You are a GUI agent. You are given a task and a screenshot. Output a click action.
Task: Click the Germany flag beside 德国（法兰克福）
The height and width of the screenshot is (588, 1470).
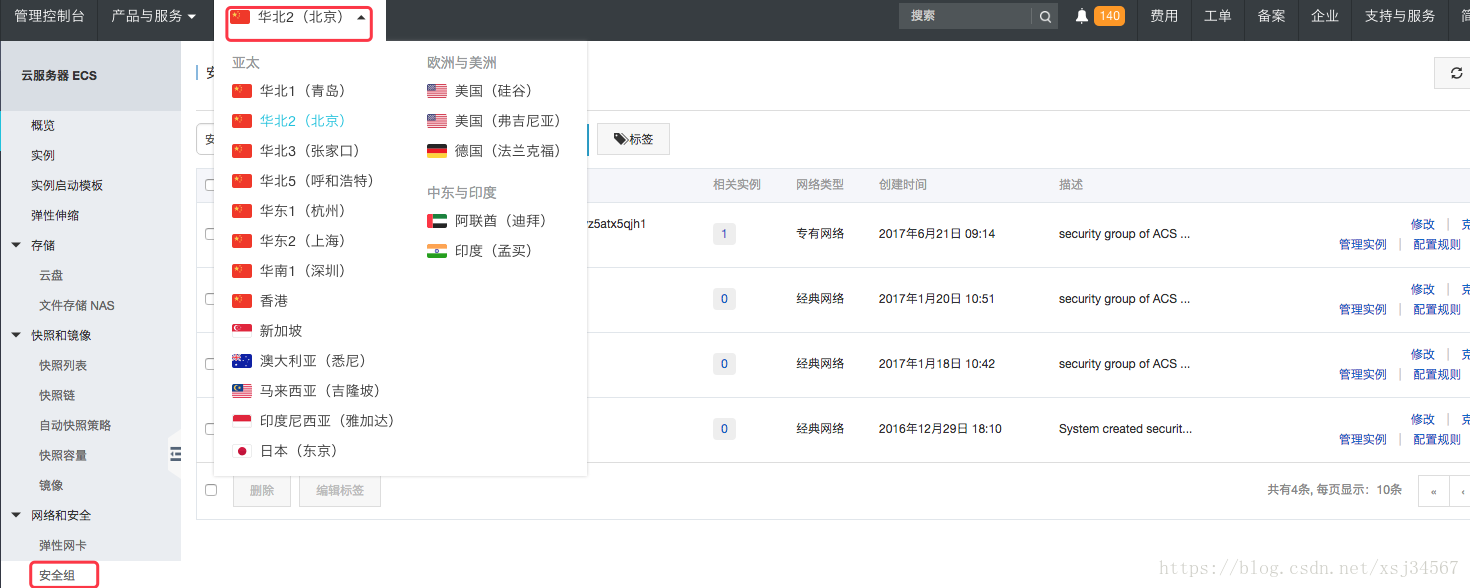pyautogui.click(x=436, y=150)
